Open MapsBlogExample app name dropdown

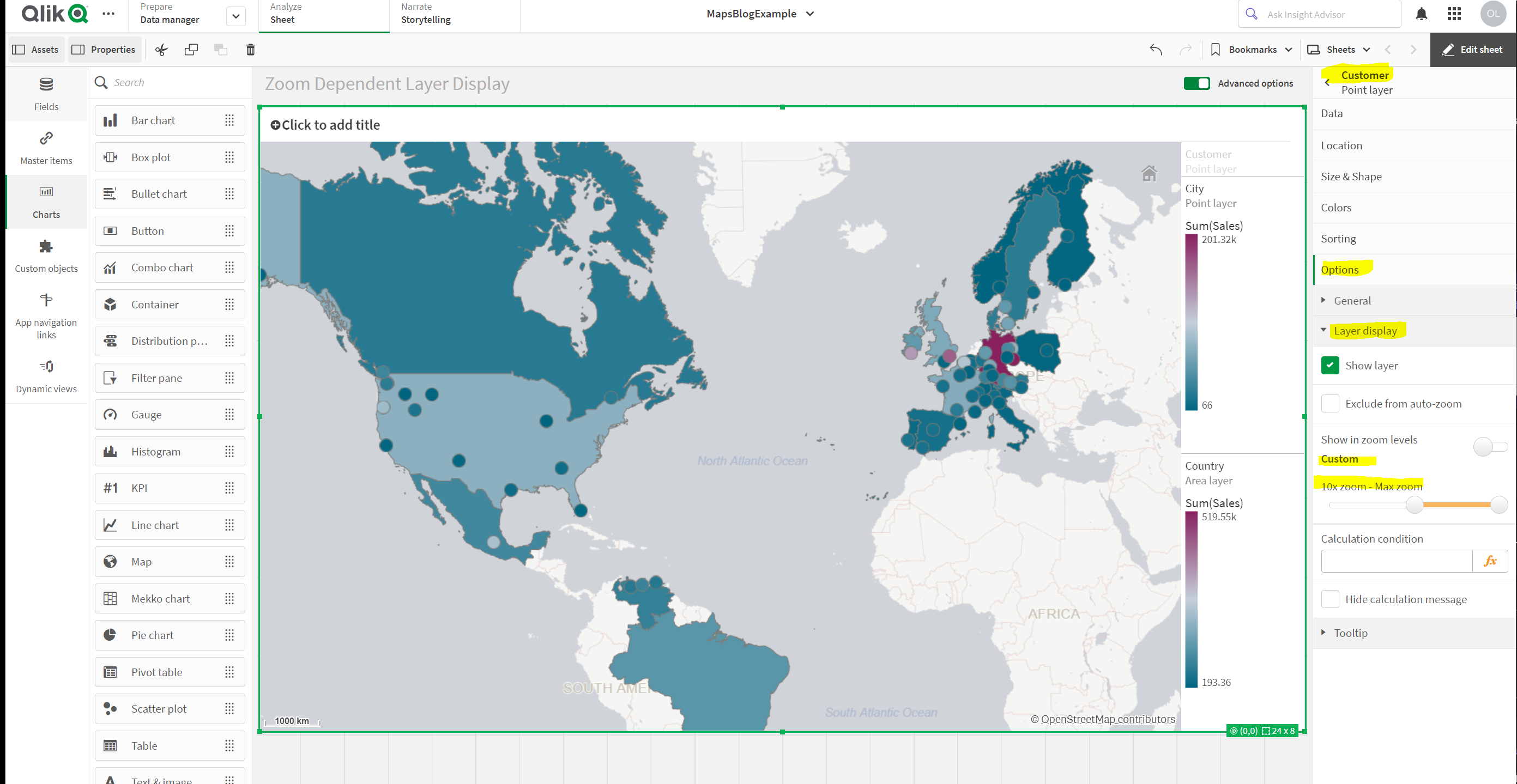tap(760, 14)
